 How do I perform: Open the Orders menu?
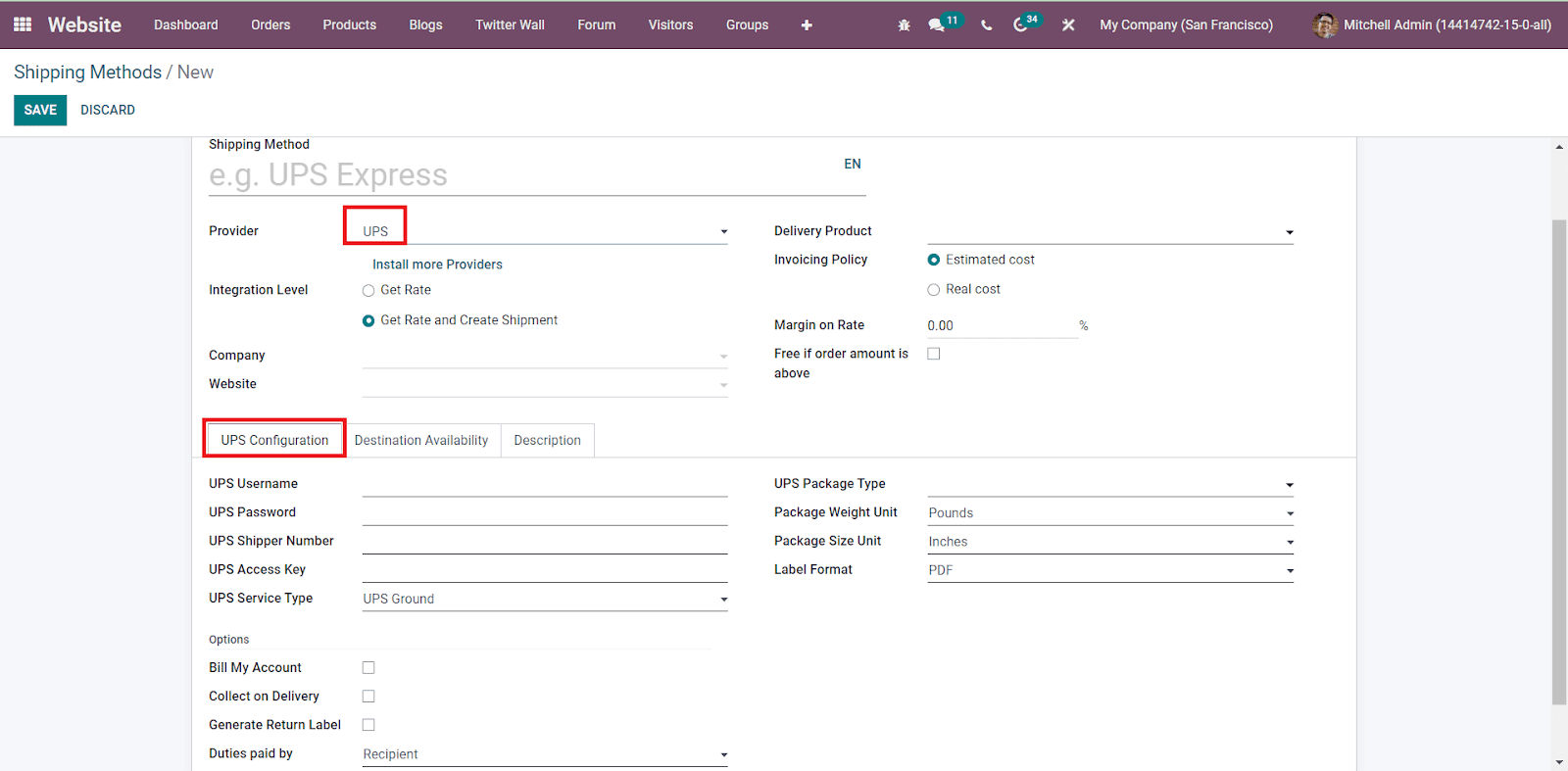coord(270,24)
